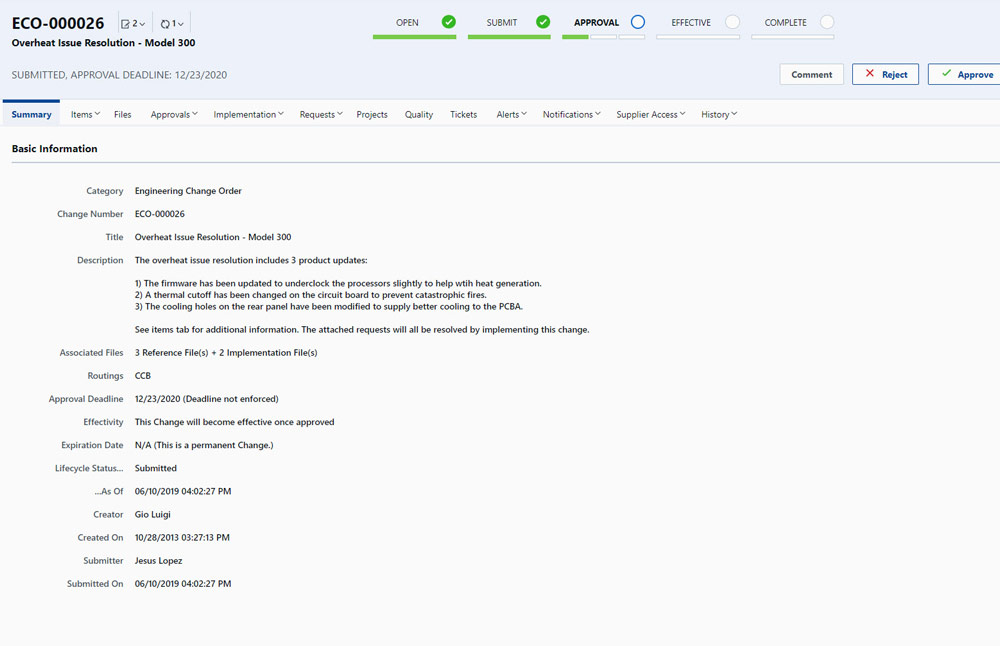Click the Comment button
This screenshot has width=1000, height=646.
tap(811, 74)
